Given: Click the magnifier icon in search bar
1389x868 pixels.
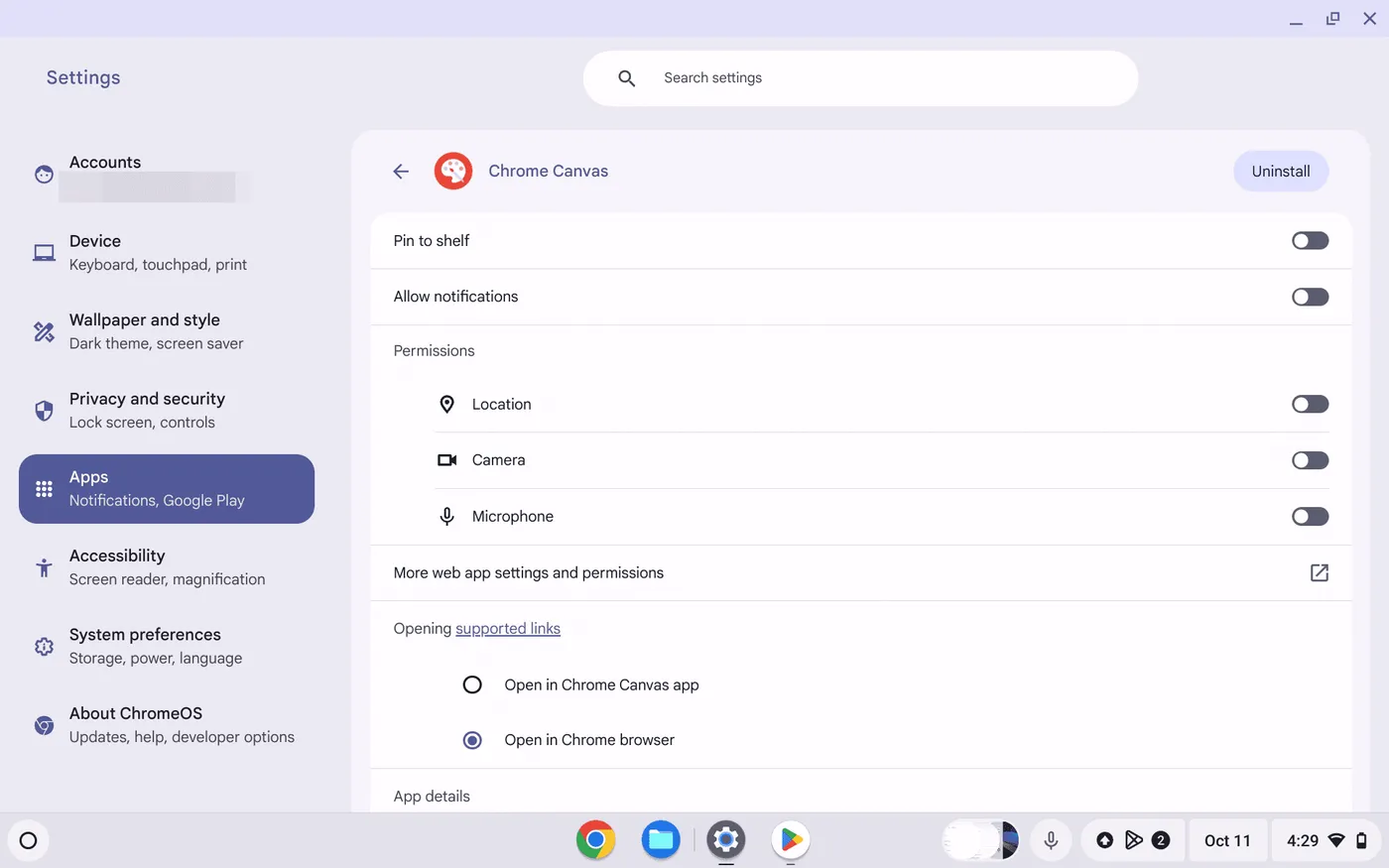Looking at the screenshot, I should [626, 78].
